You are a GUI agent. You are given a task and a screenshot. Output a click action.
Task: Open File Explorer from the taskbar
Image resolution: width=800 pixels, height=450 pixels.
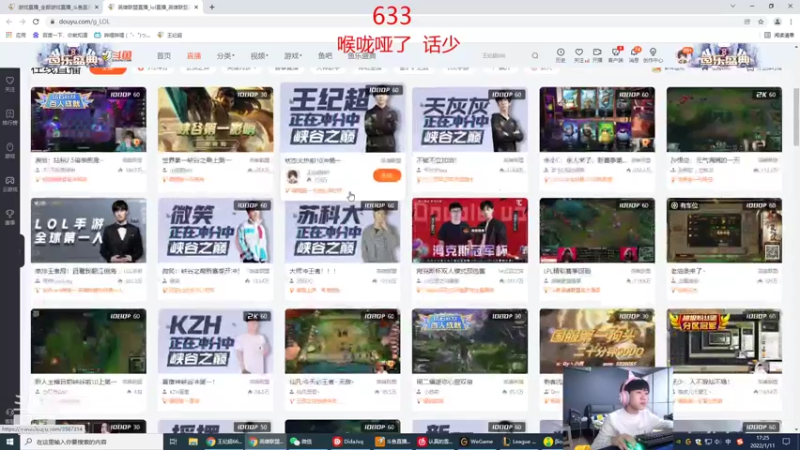(x=193, y=441)
